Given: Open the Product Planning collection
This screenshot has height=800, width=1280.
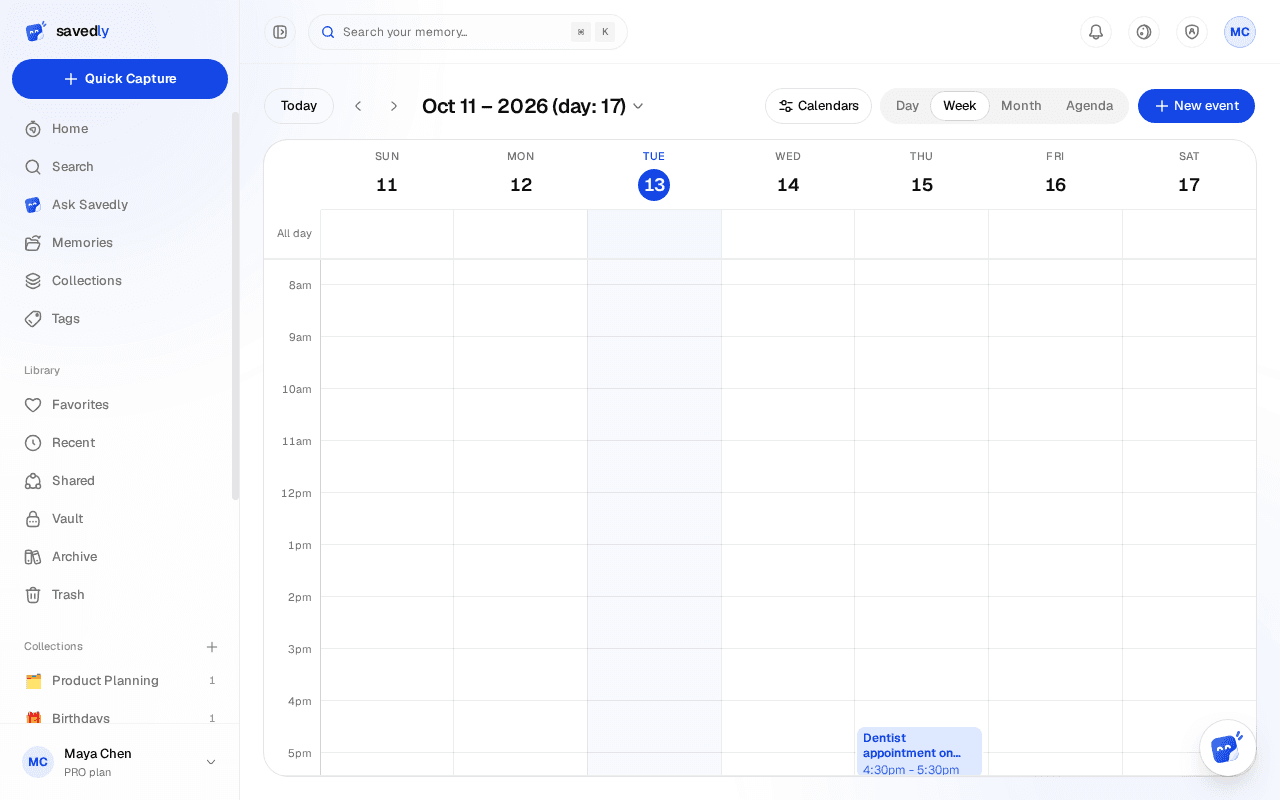Looking at the screenshot, I should point(120,681).
